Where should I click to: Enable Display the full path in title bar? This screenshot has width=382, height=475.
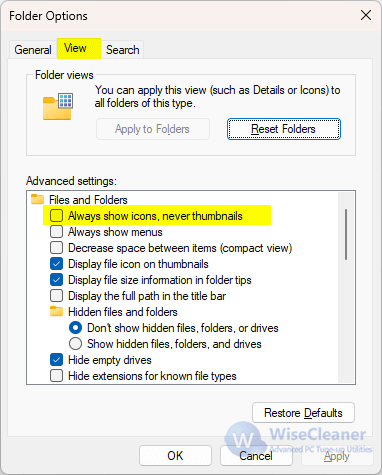(57, 296)
